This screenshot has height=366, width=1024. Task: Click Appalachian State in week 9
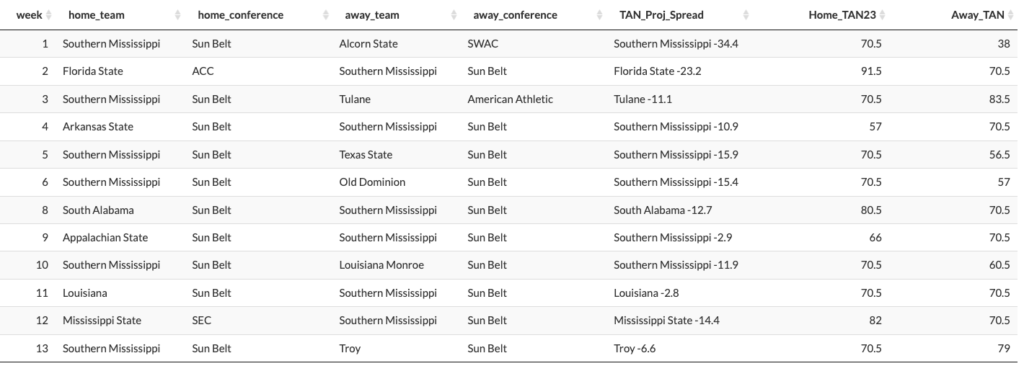(x=105, y=238)
